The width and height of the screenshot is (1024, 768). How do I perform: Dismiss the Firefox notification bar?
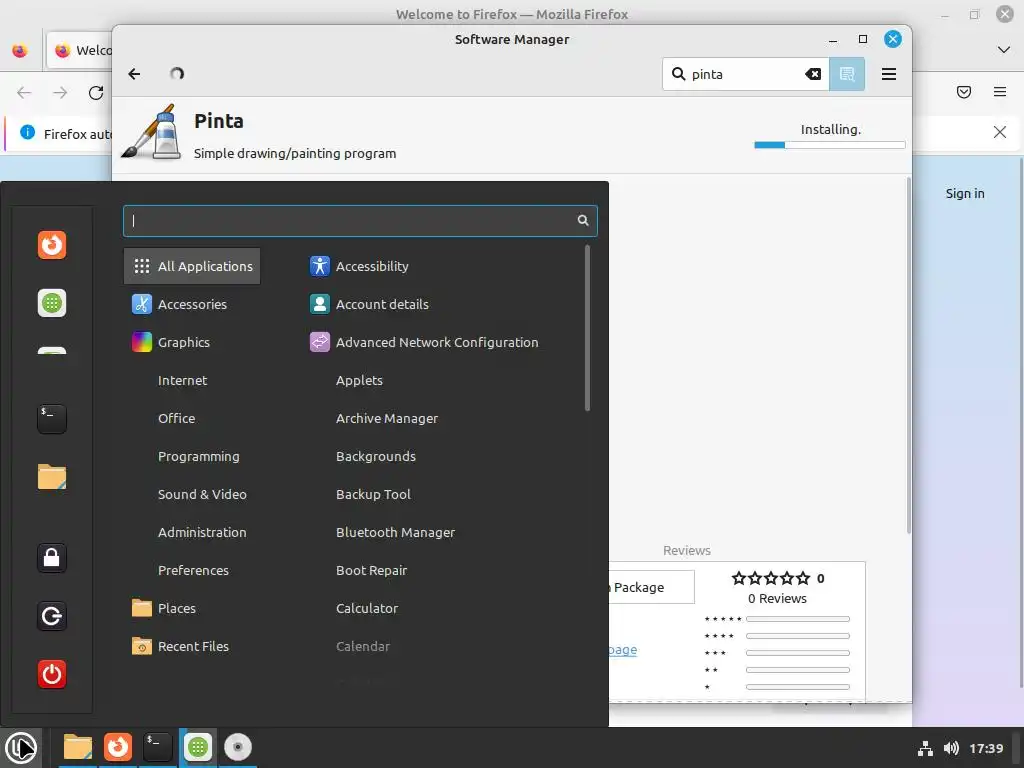click(999, 133)
